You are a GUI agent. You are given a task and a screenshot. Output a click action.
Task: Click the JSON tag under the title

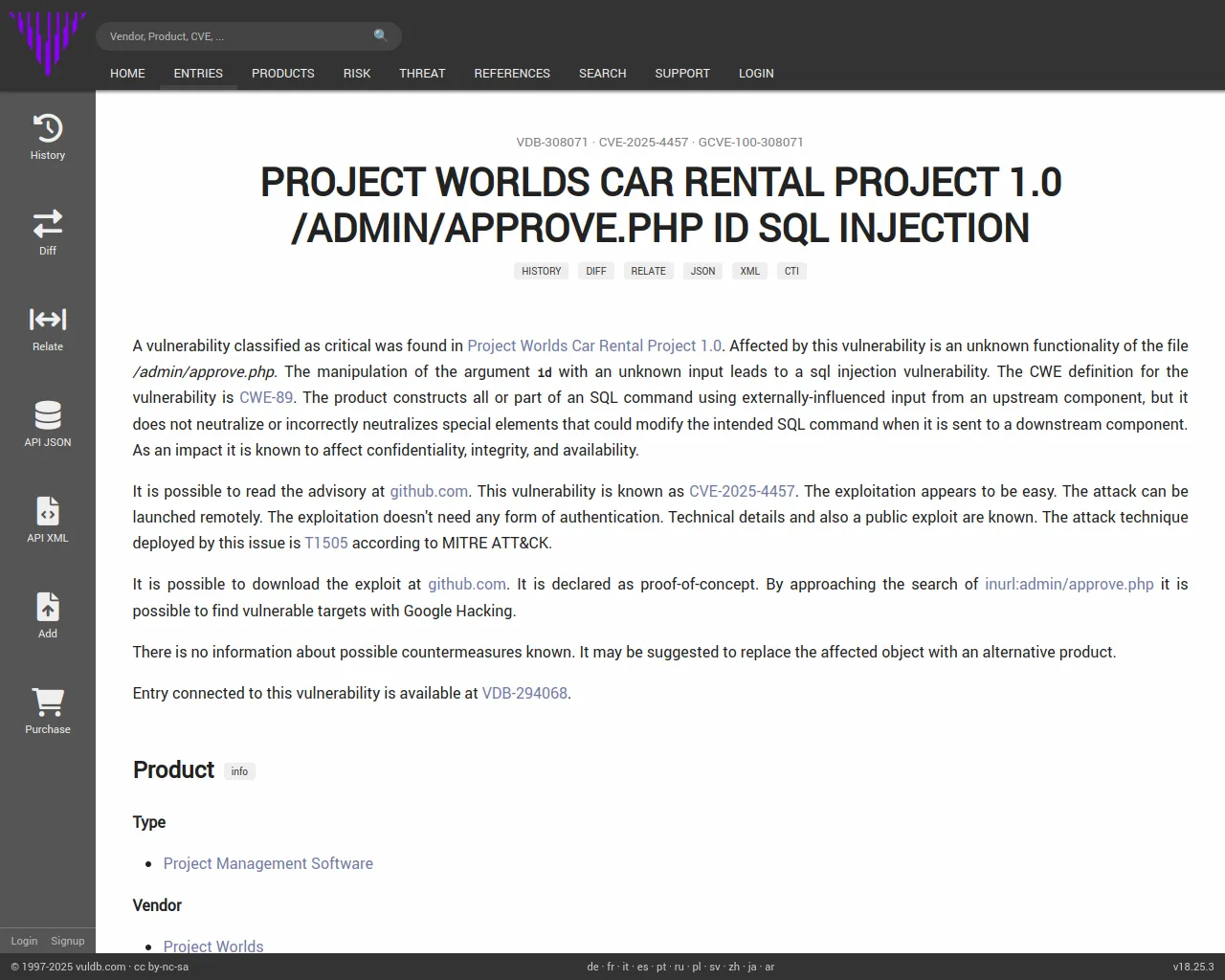click(x=703, y=271)
